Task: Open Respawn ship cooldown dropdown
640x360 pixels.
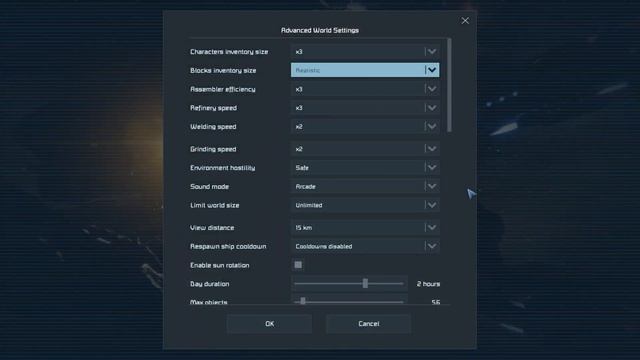Action: pyautogui.click(x=365, y=247)
